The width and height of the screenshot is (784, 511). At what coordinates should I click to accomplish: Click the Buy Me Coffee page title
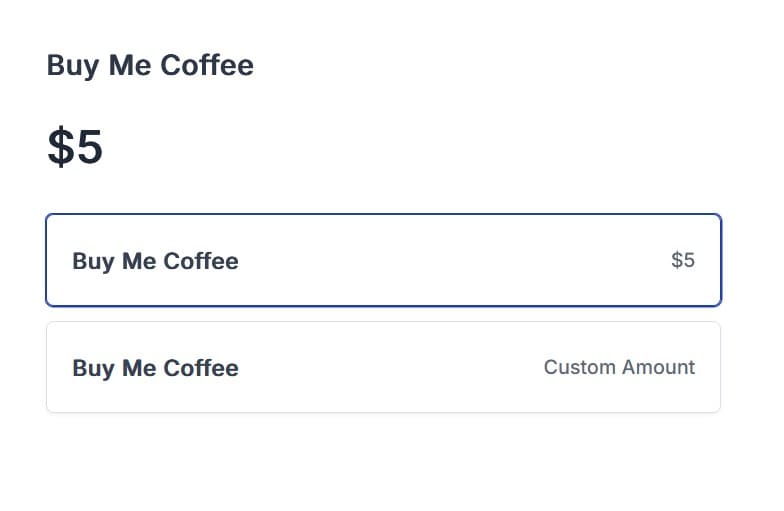click(150, 66)
